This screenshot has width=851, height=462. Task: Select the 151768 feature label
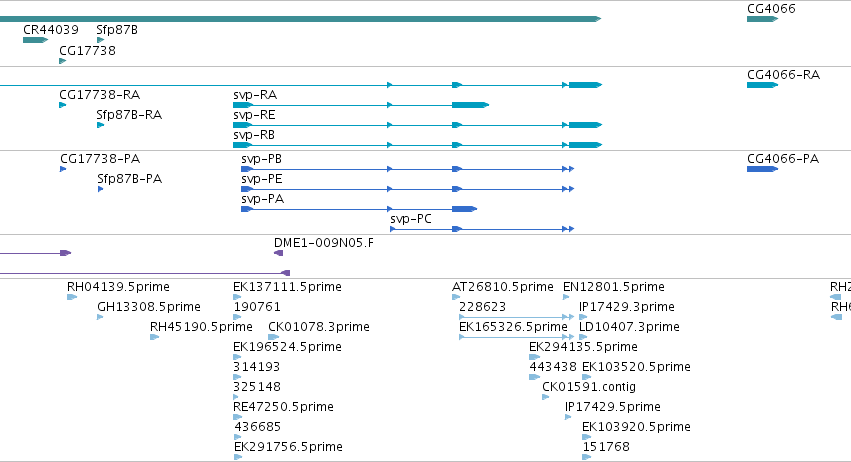point(606,447)
